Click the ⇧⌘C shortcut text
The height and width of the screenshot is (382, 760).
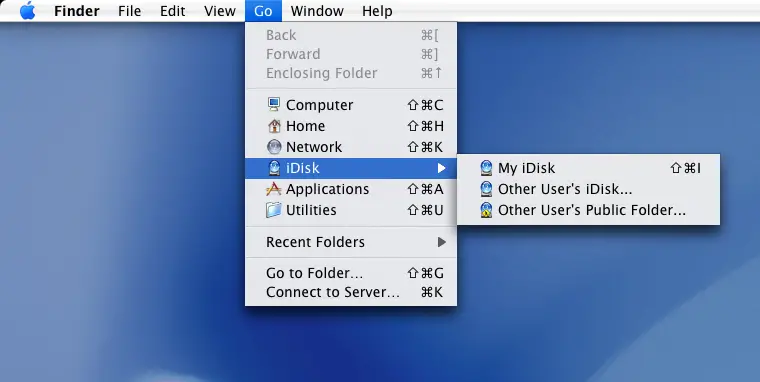(x=425, y=105)
